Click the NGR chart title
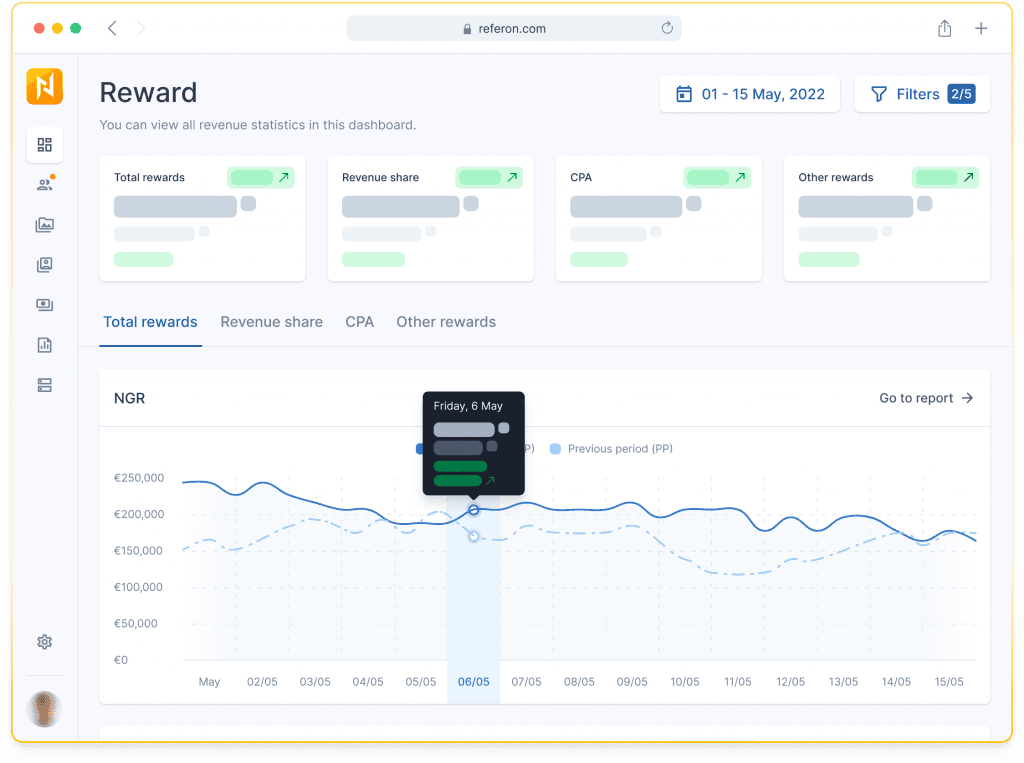The width and height of the screenshot is (1024, 763). click(129, 398)
